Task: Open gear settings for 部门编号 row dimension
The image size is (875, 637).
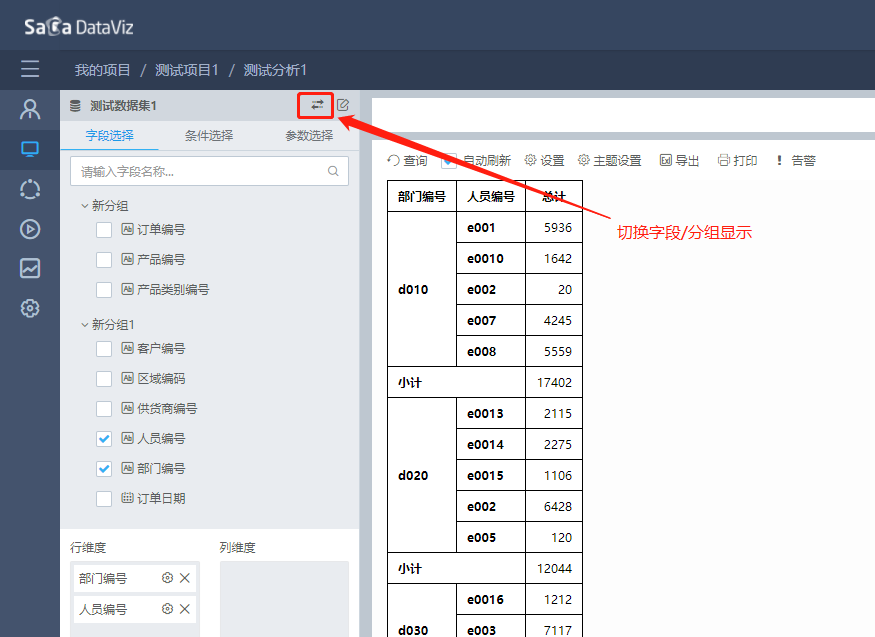Action: coord(167,578)
